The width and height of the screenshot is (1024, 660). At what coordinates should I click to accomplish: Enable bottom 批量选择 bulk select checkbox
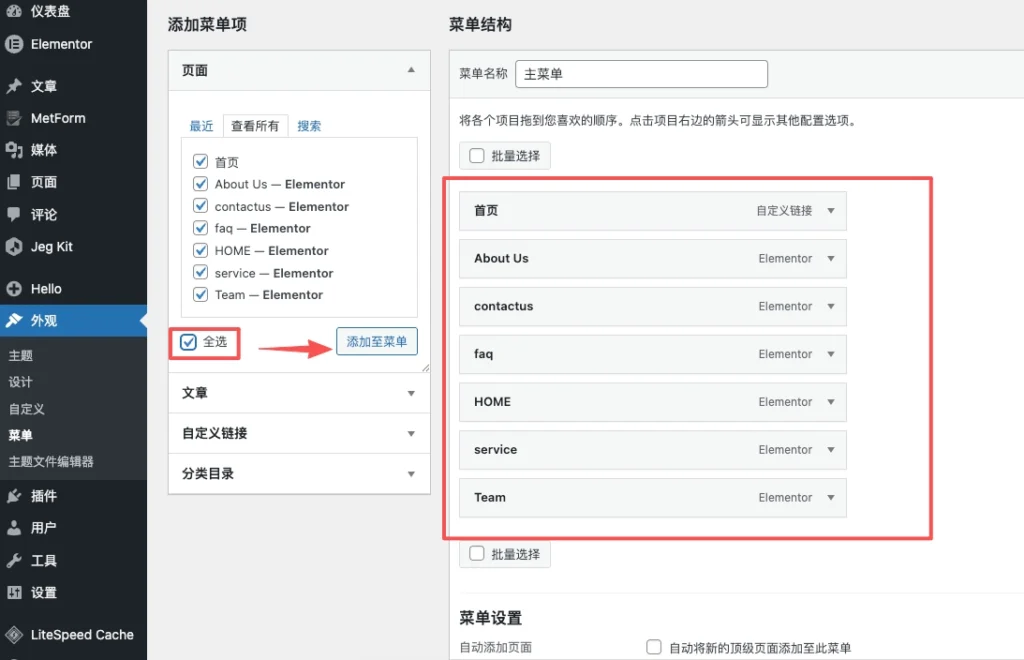pyautogui.click(x=477, y=554)
